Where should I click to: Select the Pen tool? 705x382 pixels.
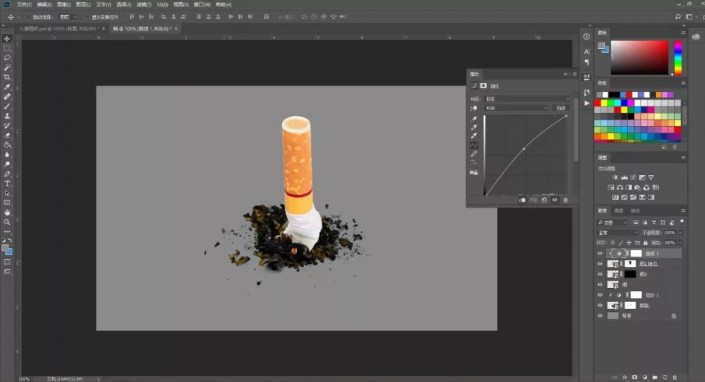(7, 174)
